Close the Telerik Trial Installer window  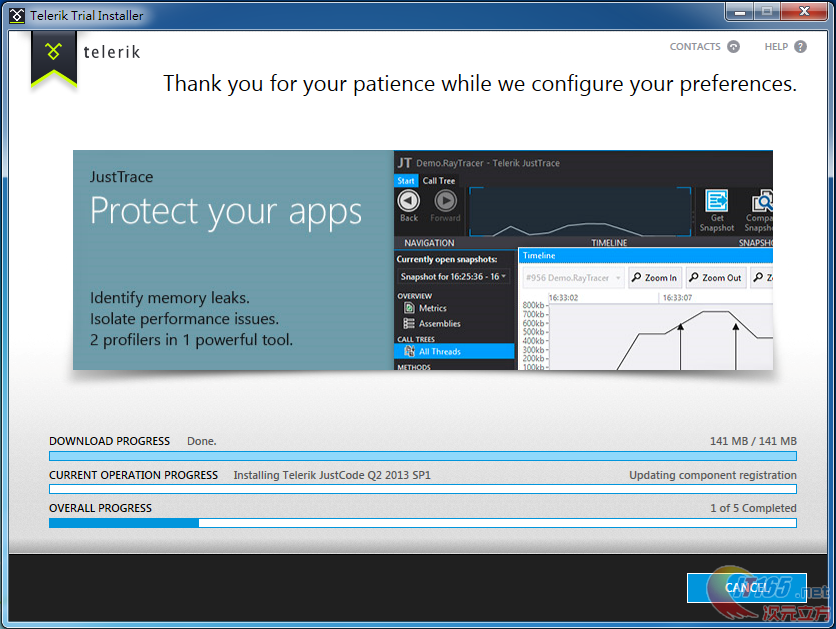(805, 12)
